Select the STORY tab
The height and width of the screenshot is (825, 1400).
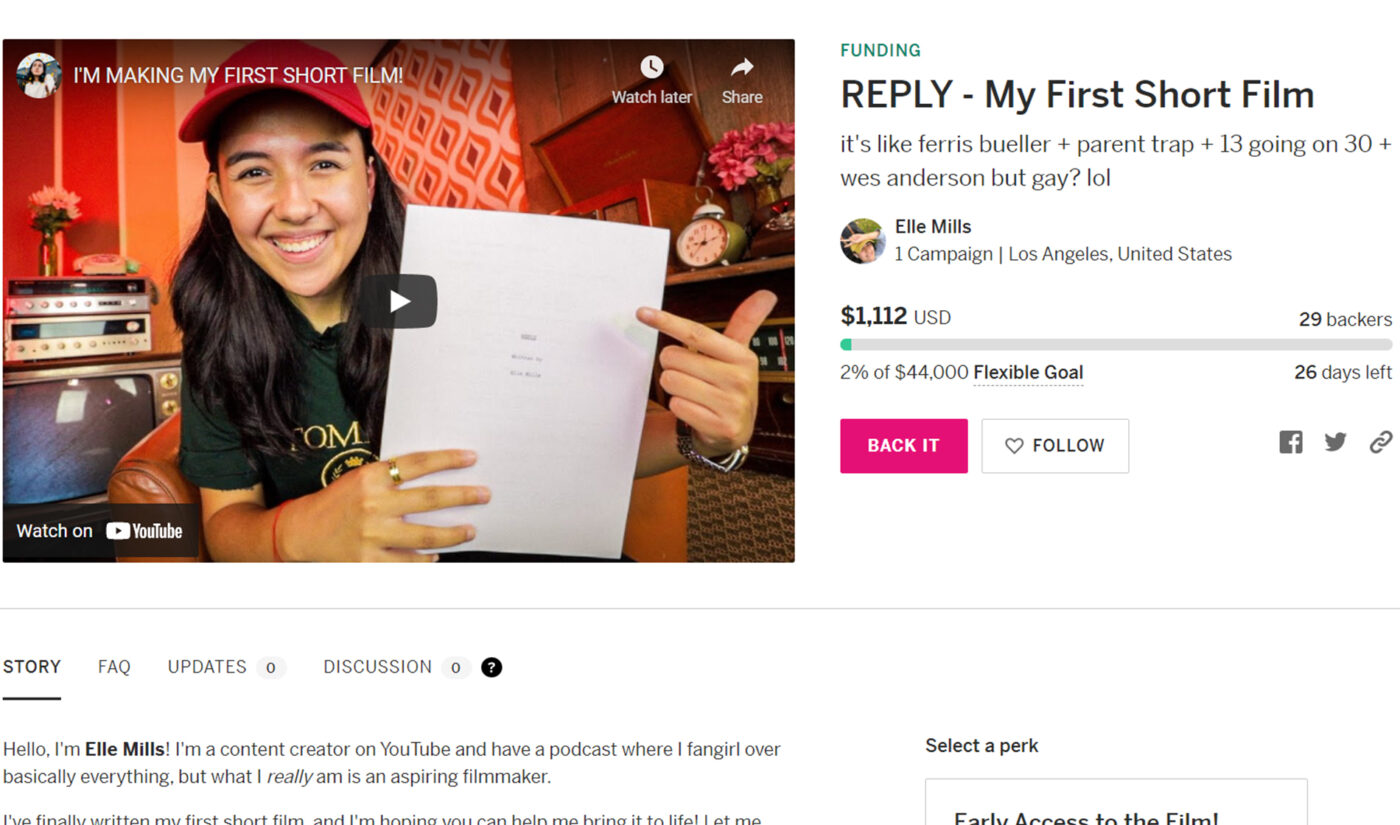pos(31,666)
